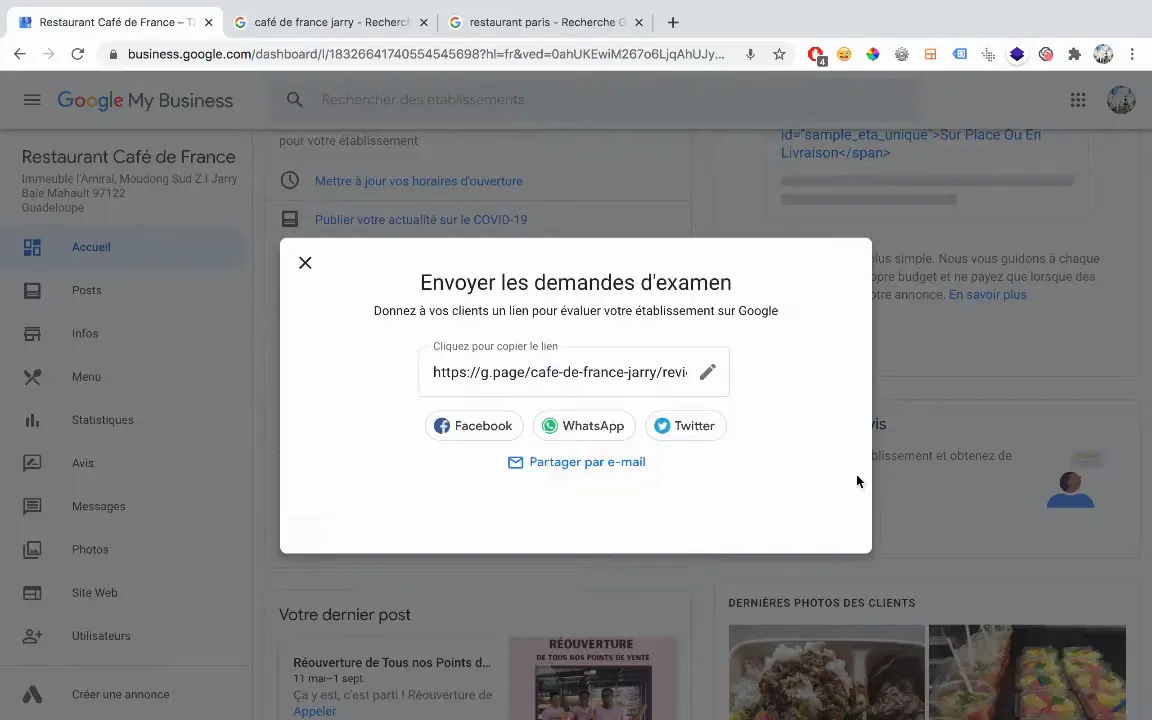Click the Chrome profile avatar in toolbar
Viewport: 1152px width, 720px height.
1103,54
